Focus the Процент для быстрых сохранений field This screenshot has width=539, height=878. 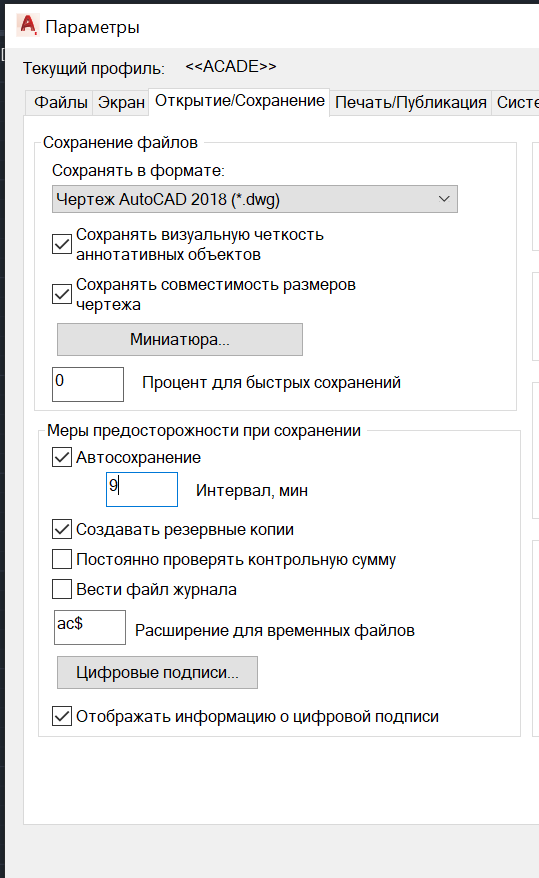pyautogui.click(x=88, y=384)
